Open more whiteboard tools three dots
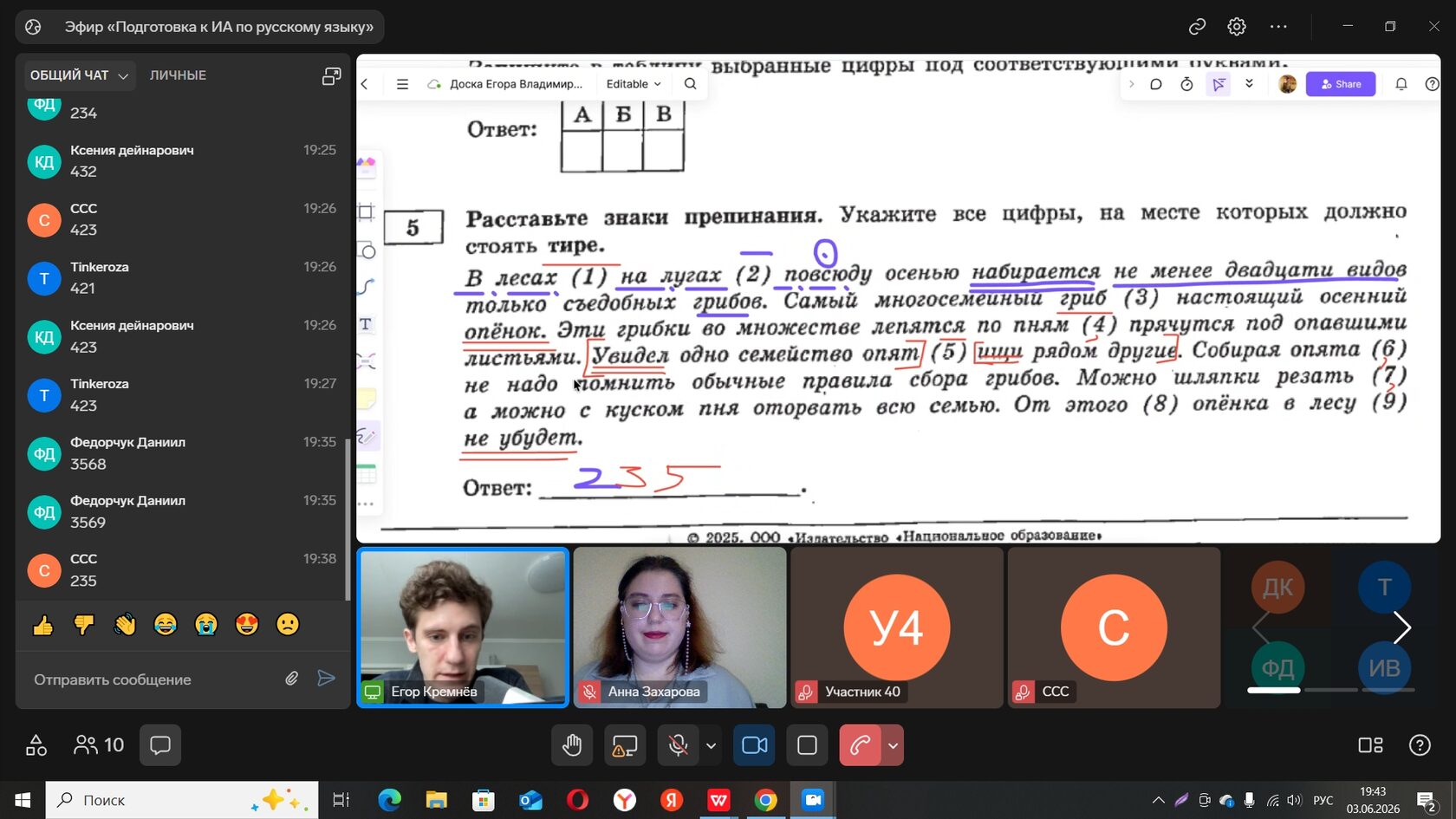1456x819 pixels. coord(367,504)
